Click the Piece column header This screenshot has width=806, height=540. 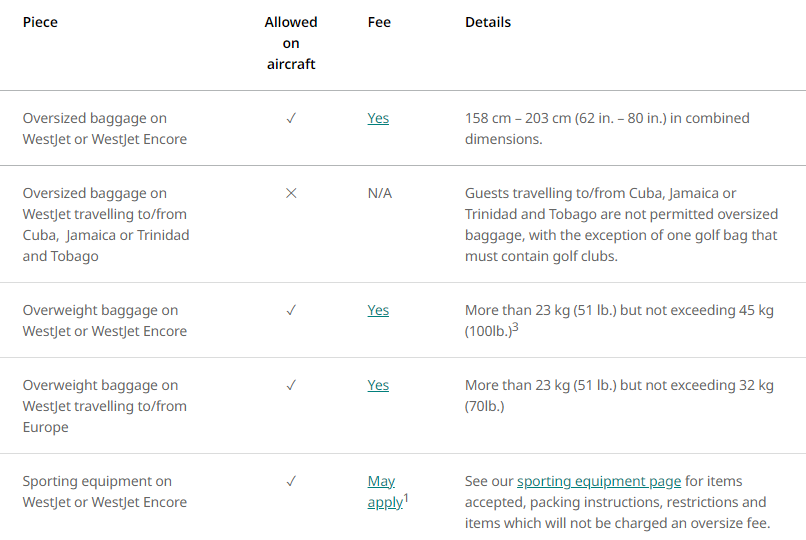pyautogui.click(x=40, y=22)
